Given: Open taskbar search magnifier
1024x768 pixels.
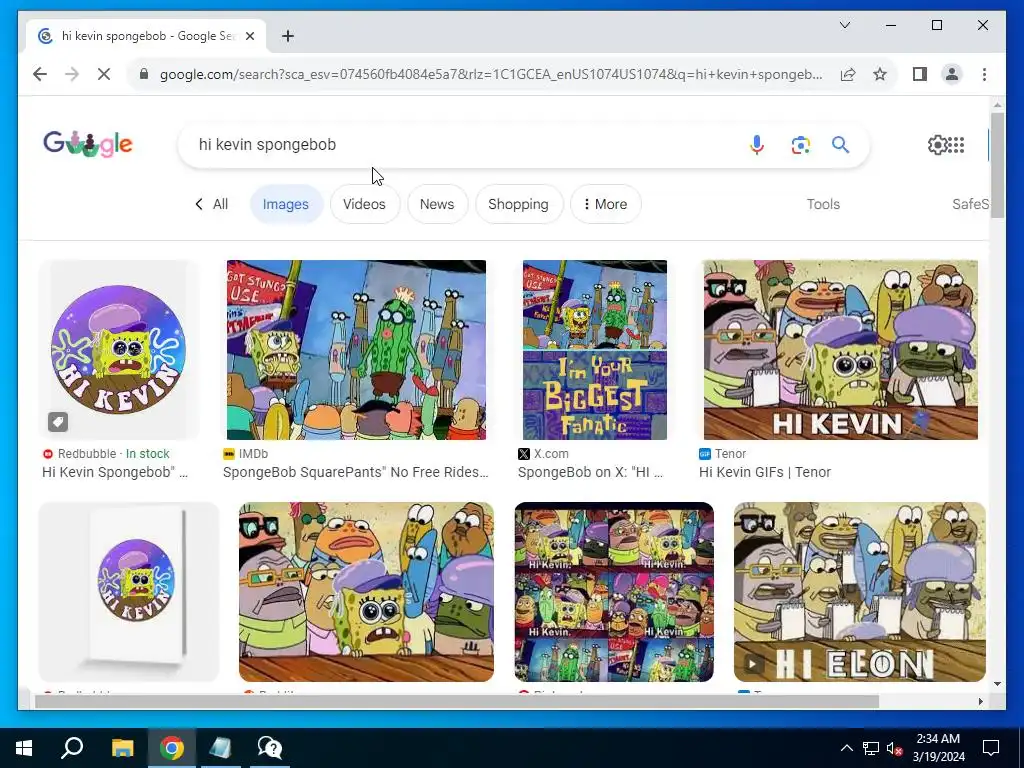Looking at the screenshot, I should (x=72, y=748).
